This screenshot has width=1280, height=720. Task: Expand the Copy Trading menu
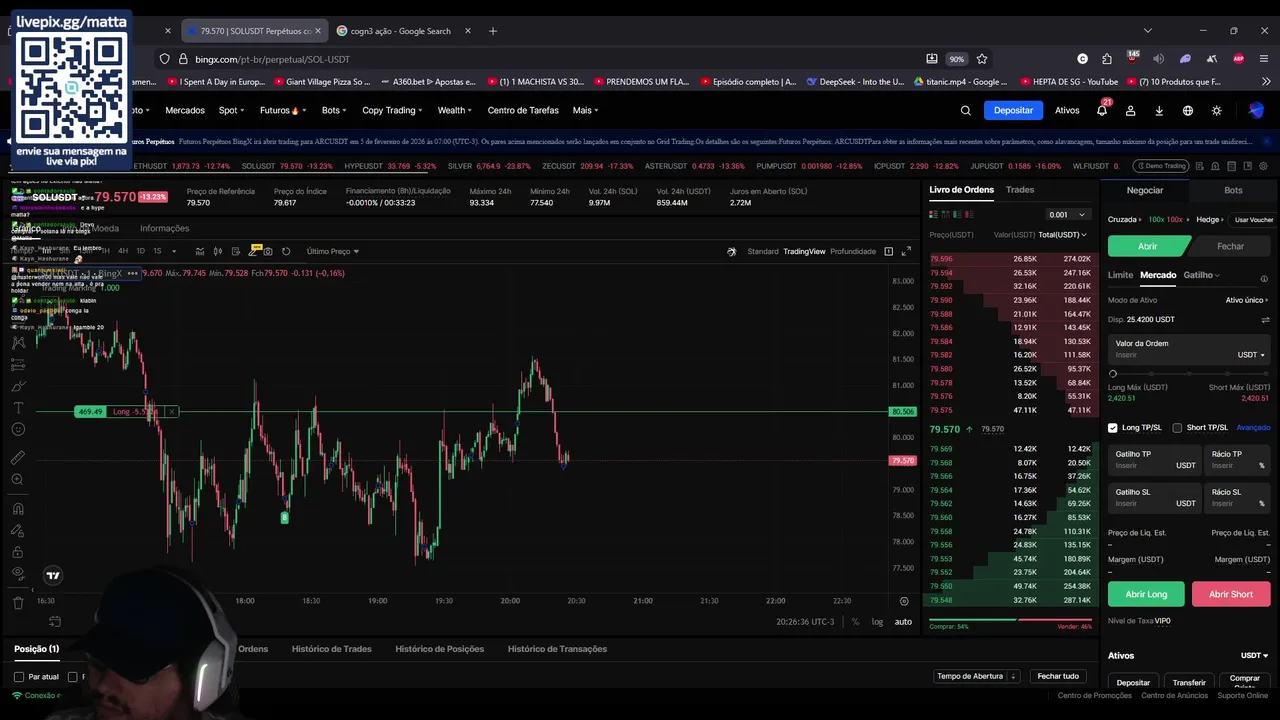pyautogui.click(x=392, y=110)
